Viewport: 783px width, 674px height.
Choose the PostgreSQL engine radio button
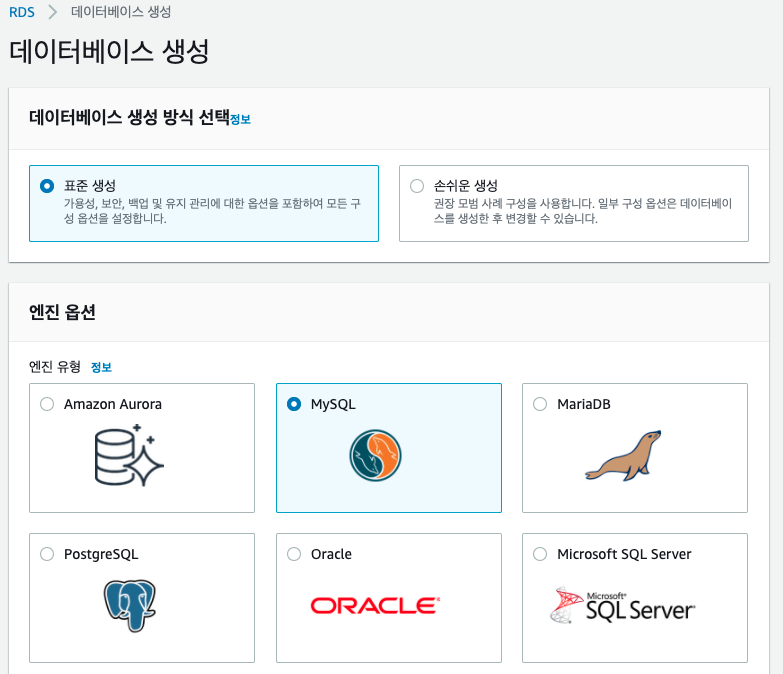coord(47,554)
